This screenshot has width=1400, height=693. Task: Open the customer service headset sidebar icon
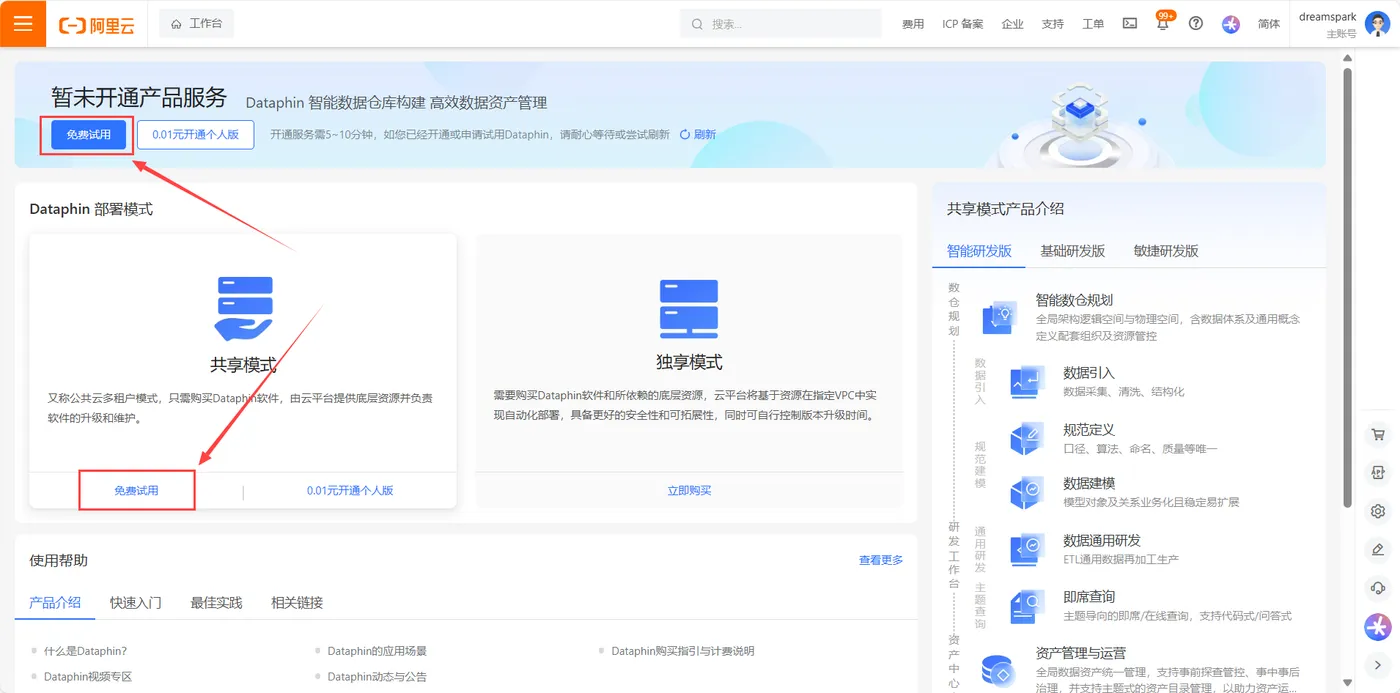tap(1378, 587)
